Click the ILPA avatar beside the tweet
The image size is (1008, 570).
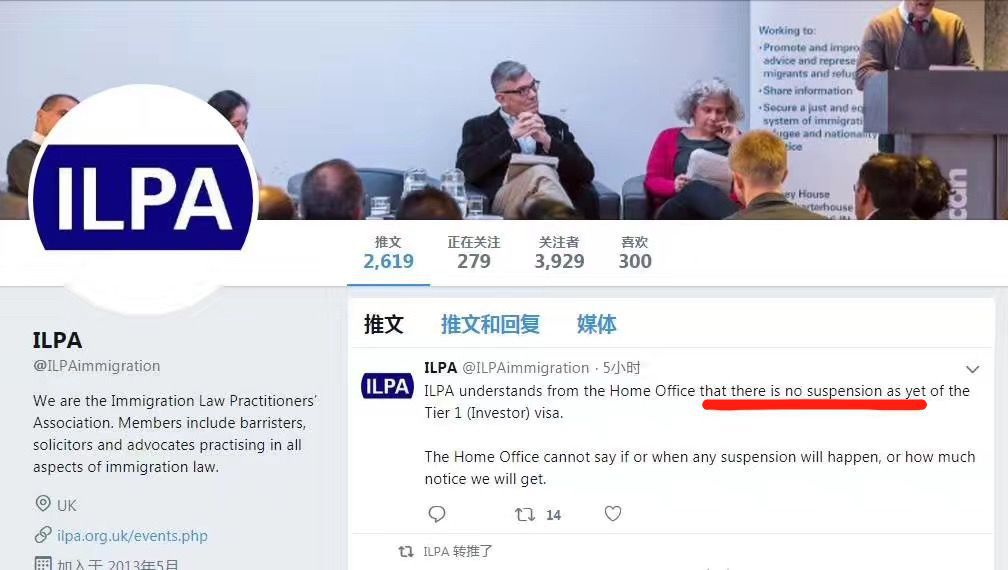(x=387, y=386)
